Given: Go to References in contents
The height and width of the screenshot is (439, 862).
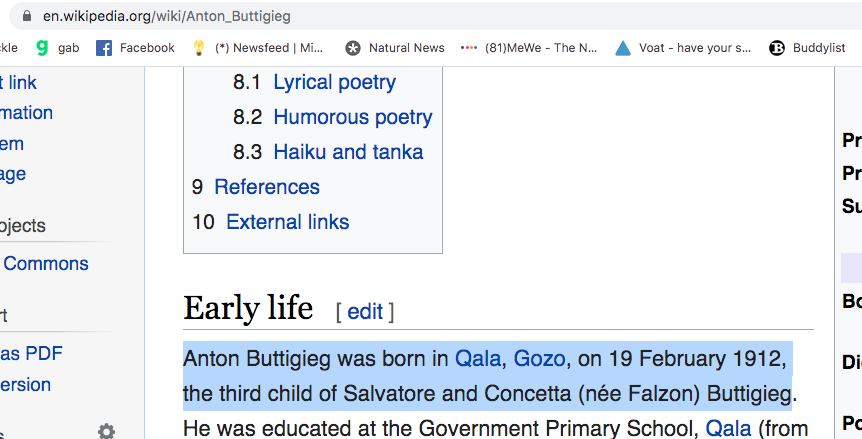Looking at the screenshot, I should pyautogui.click(x=267, y=187).
